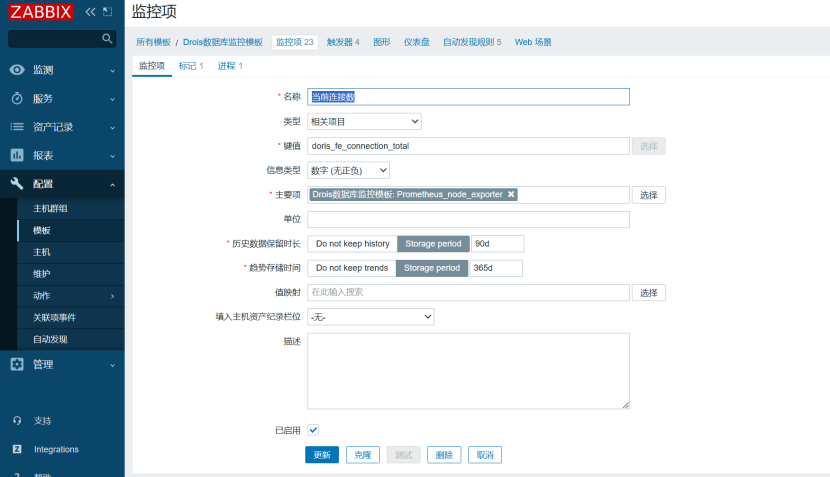This screenshot has height=477, width=830.
Task: Click the 克隆 button
Action: point(363,455)
